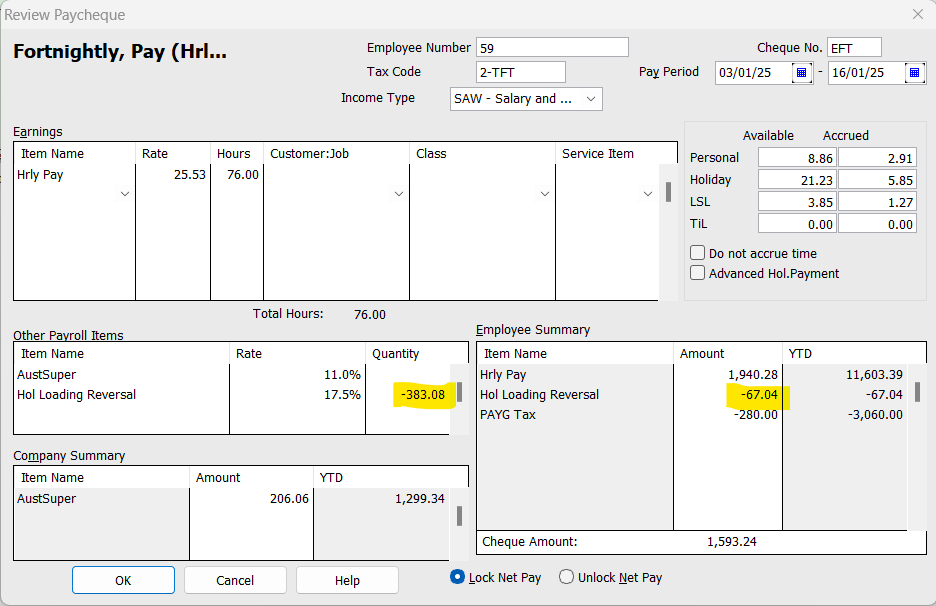Click the -280.00 PAYG Tax amount
Screen dimensions: 936x606
[756, 414]
